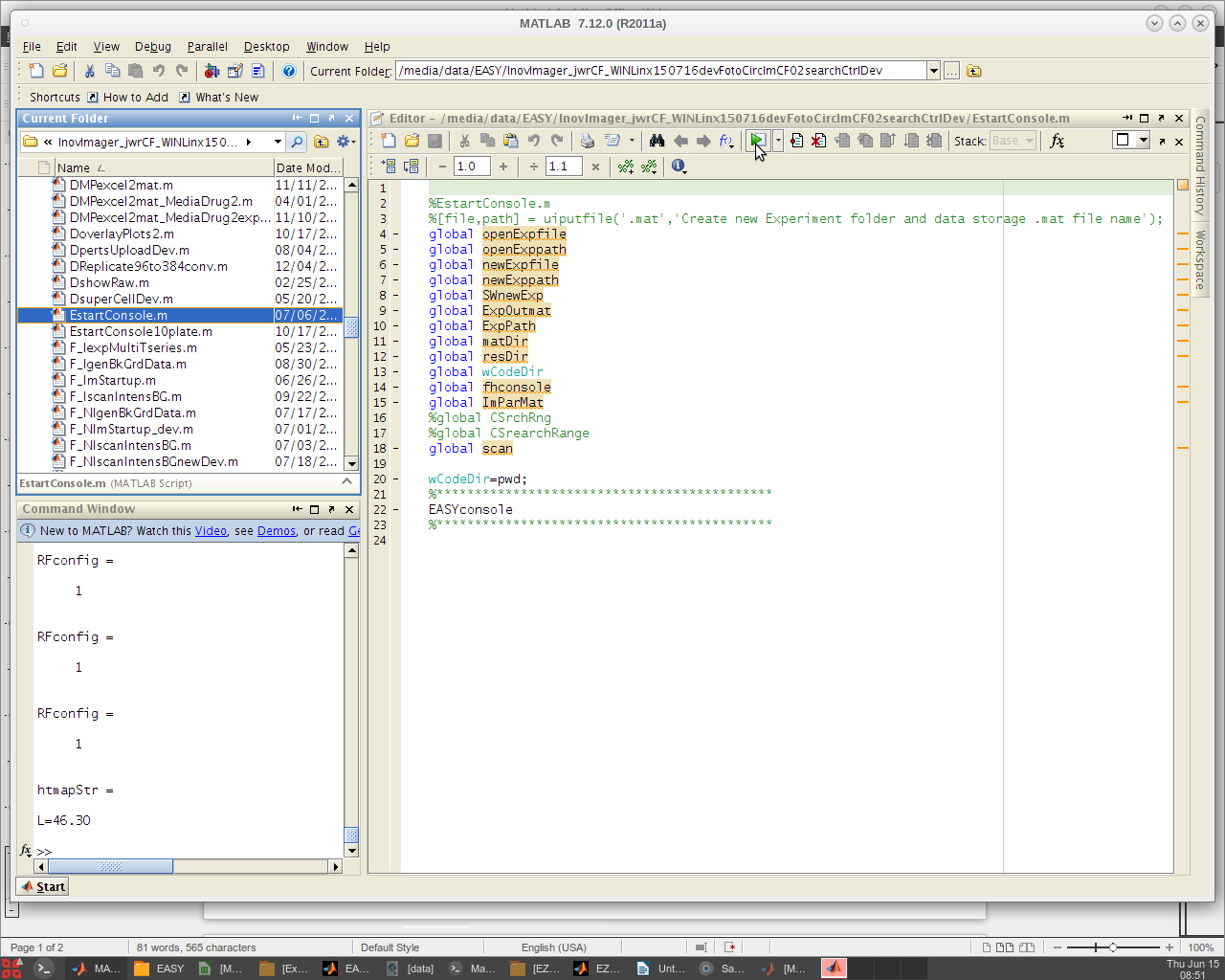Launch the GUIDE icon in main toolbar
The image size is (1225, 980).
234,71
